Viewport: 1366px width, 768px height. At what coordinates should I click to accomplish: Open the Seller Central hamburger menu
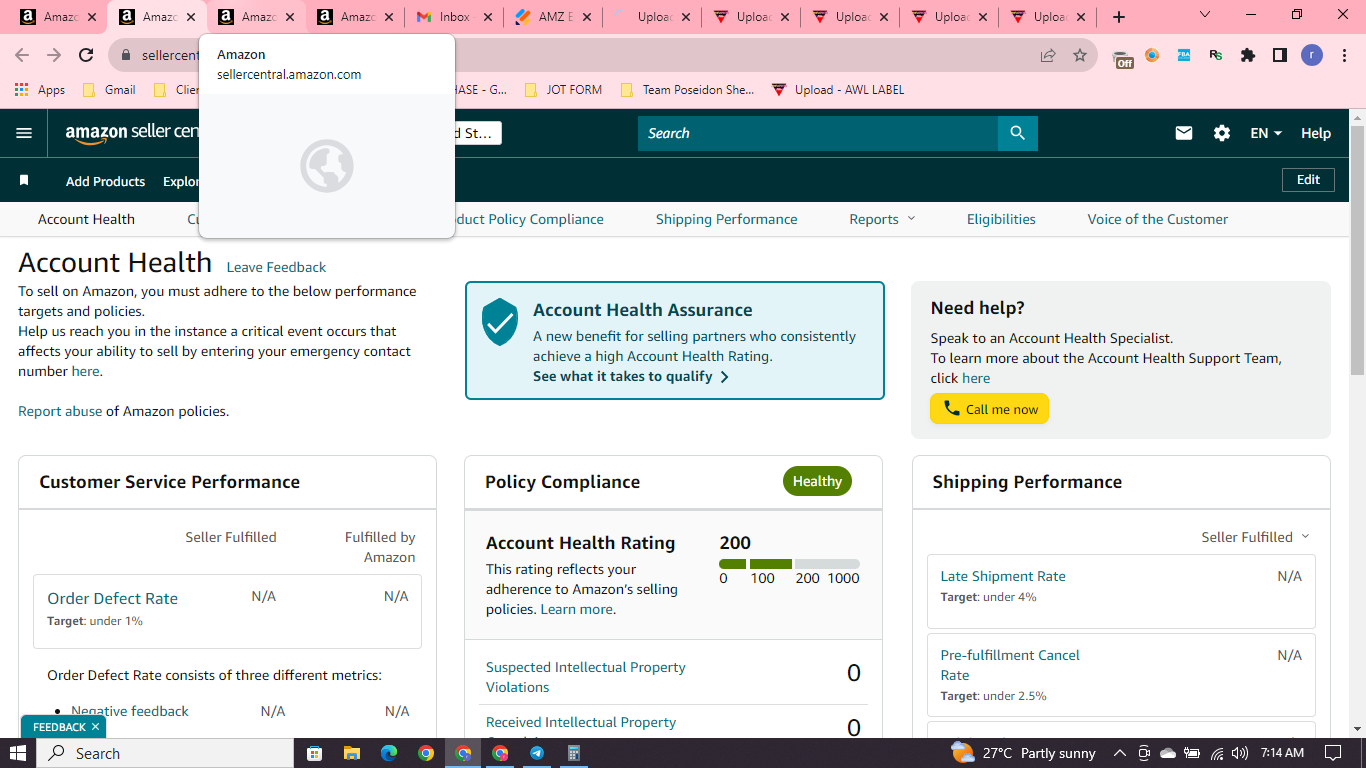tap(24, 133)
